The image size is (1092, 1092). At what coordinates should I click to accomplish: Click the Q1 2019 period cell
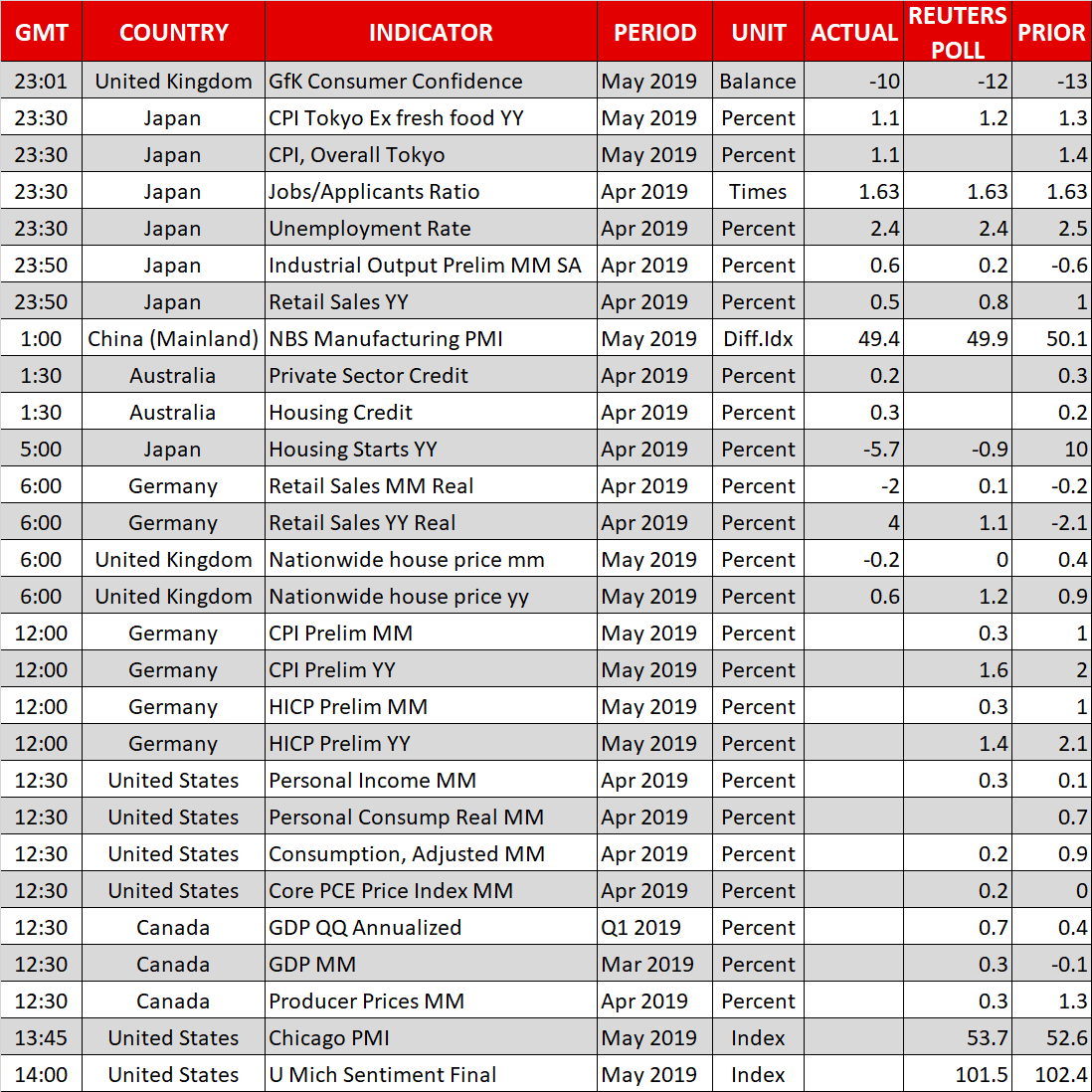click(x=654, y=927)
